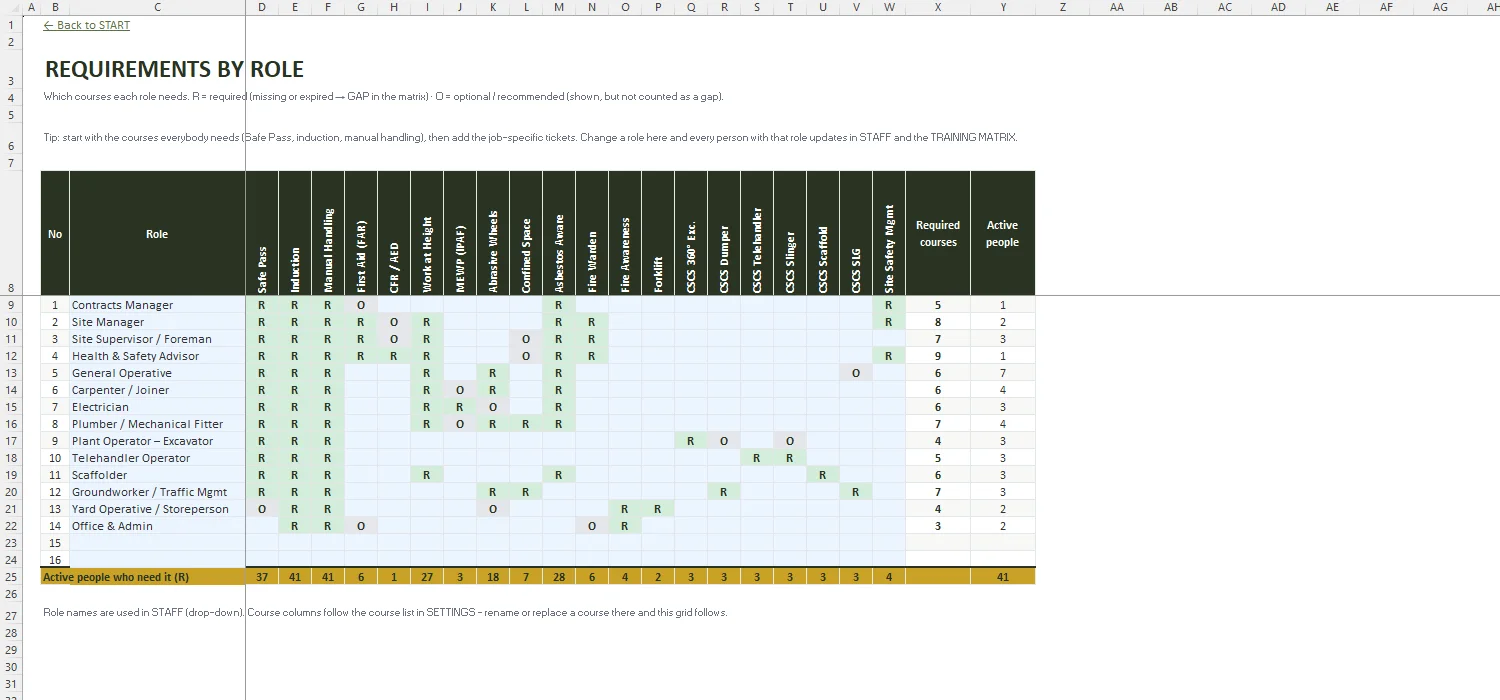Image resolution: width=1500 pixels, height=700 pixels.
Task: Select the "Manual Handling" course header
Action: coord(328,233)
